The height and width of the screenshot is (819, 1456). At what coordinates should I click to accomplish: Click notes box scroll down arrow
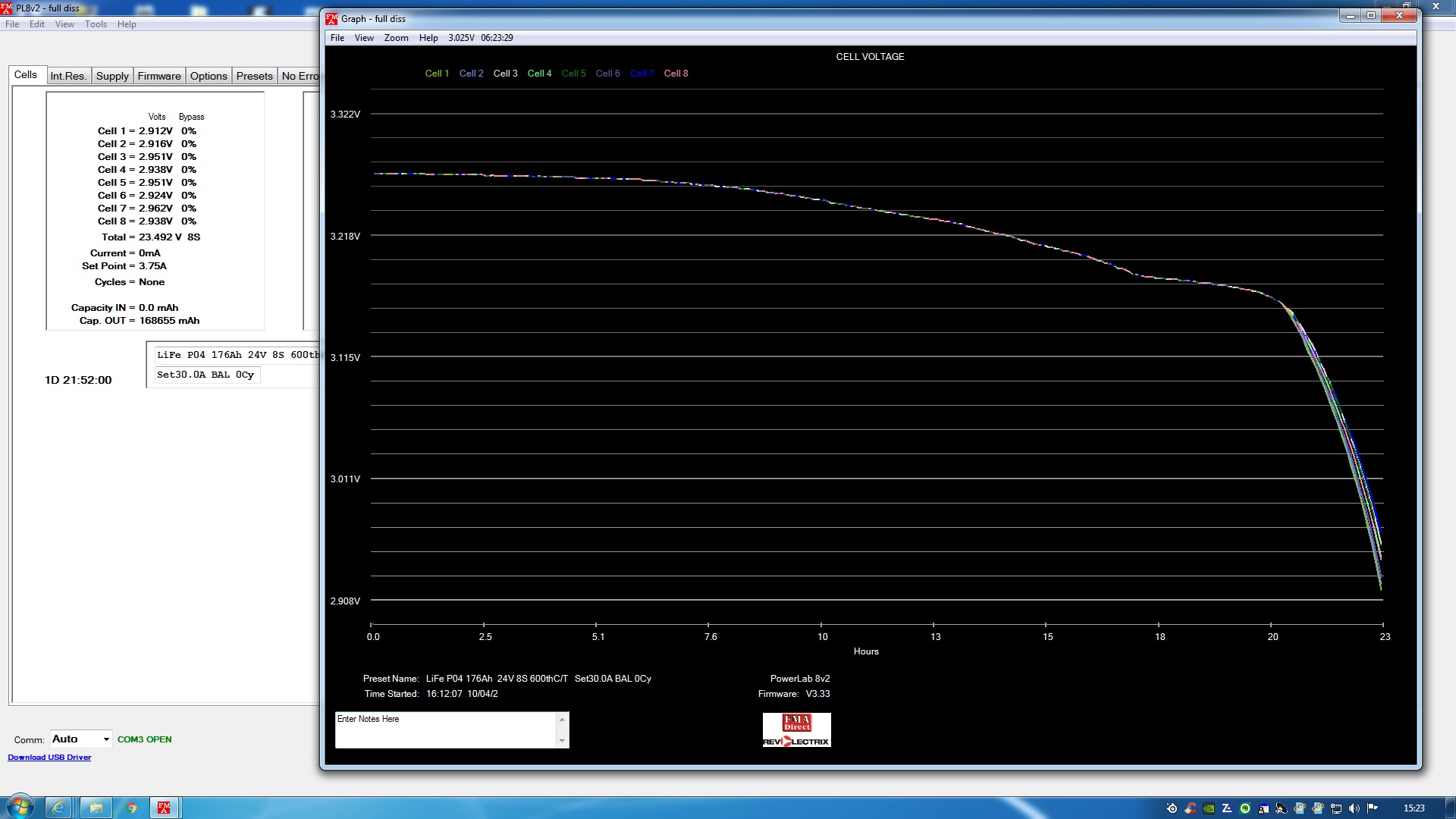[x=562, y=741]
